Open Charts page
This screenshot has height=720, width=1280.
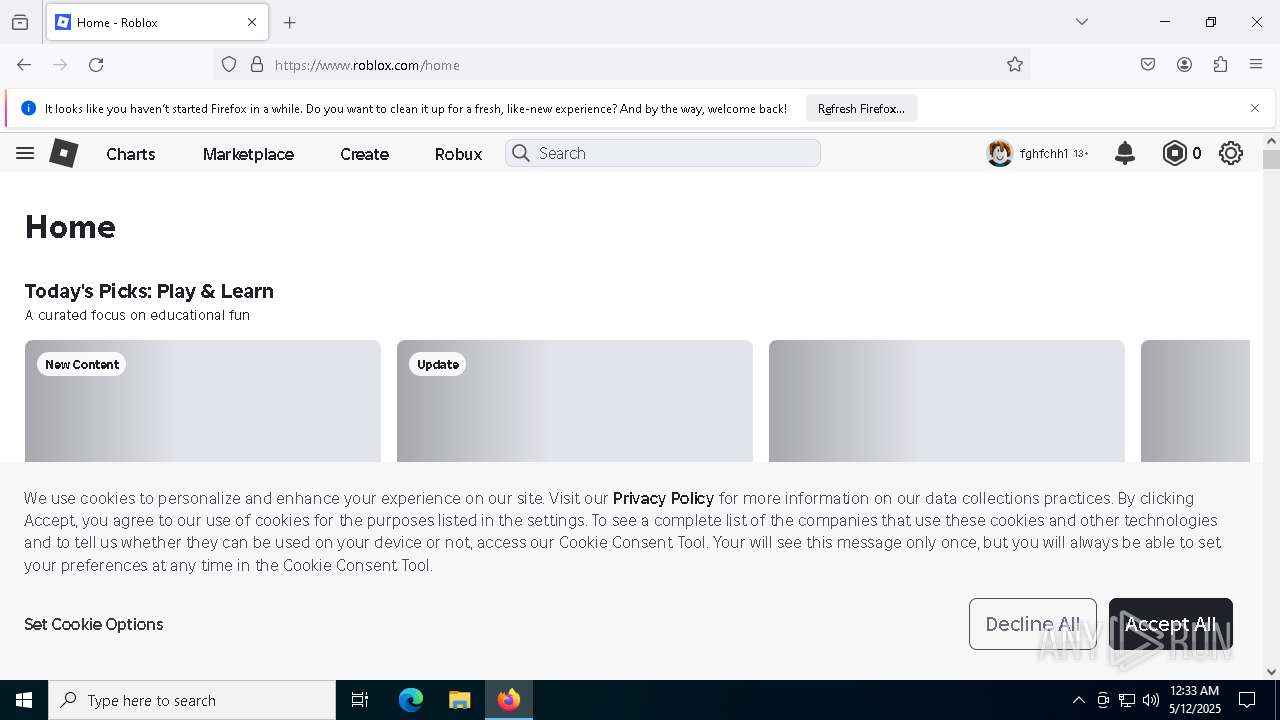131,154
